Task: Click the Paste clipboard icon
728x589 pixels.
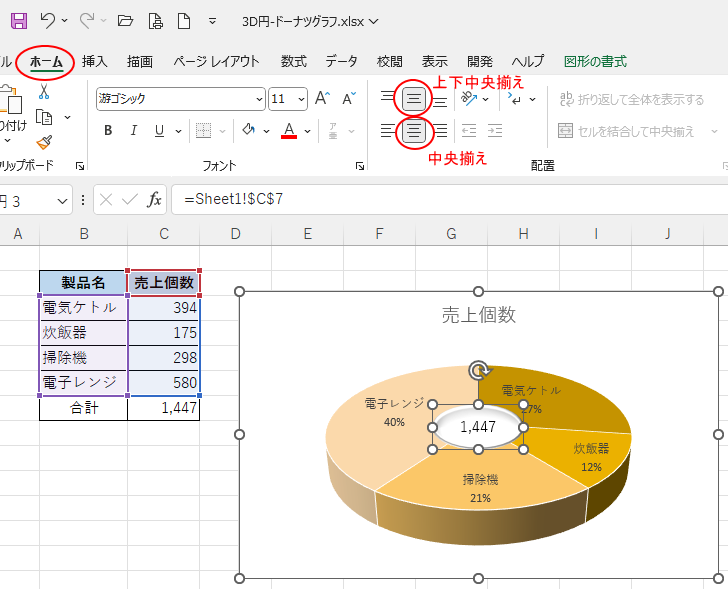Action: point(11,99)
